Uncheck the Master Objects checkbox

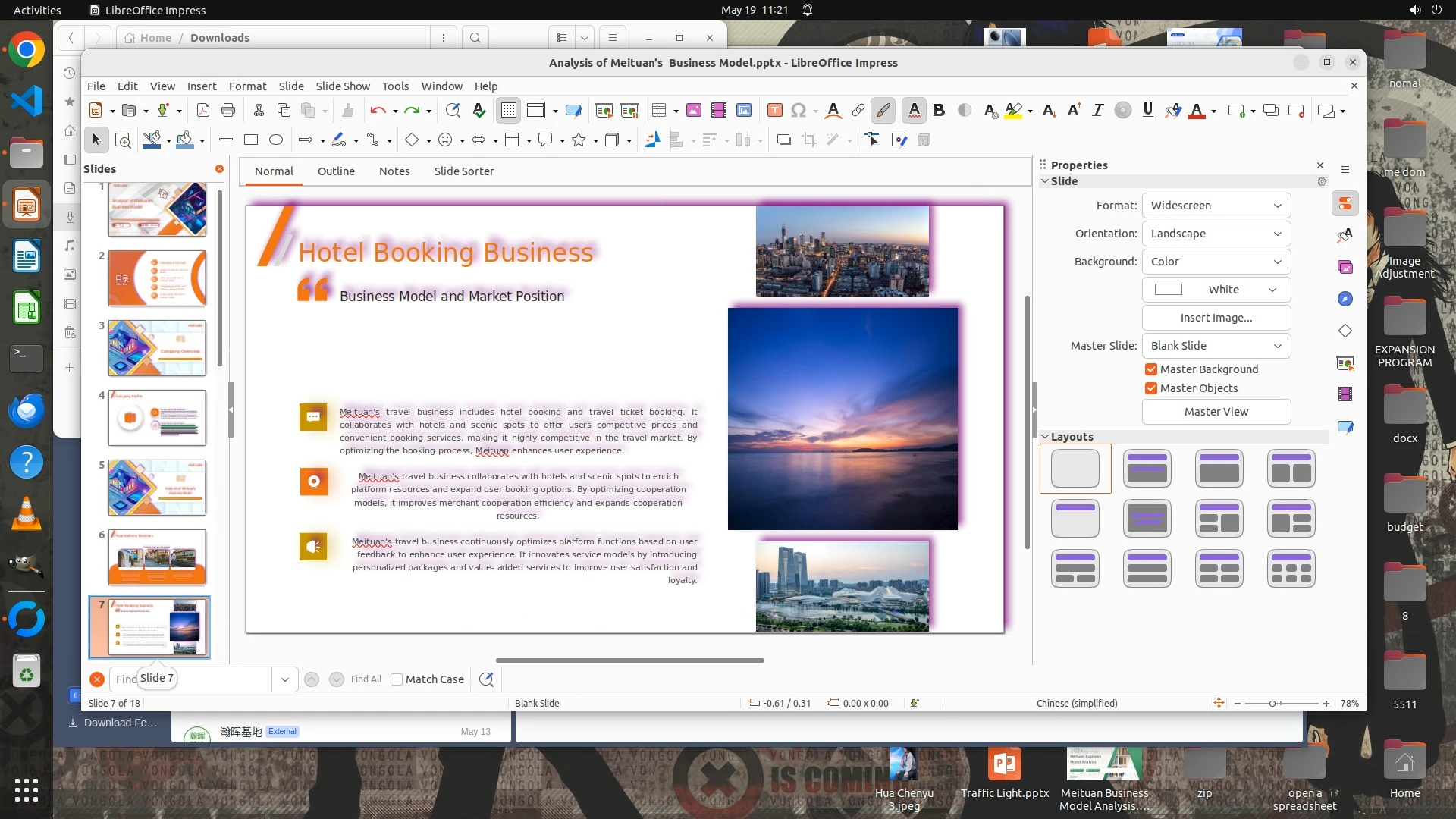[1151, 388]
